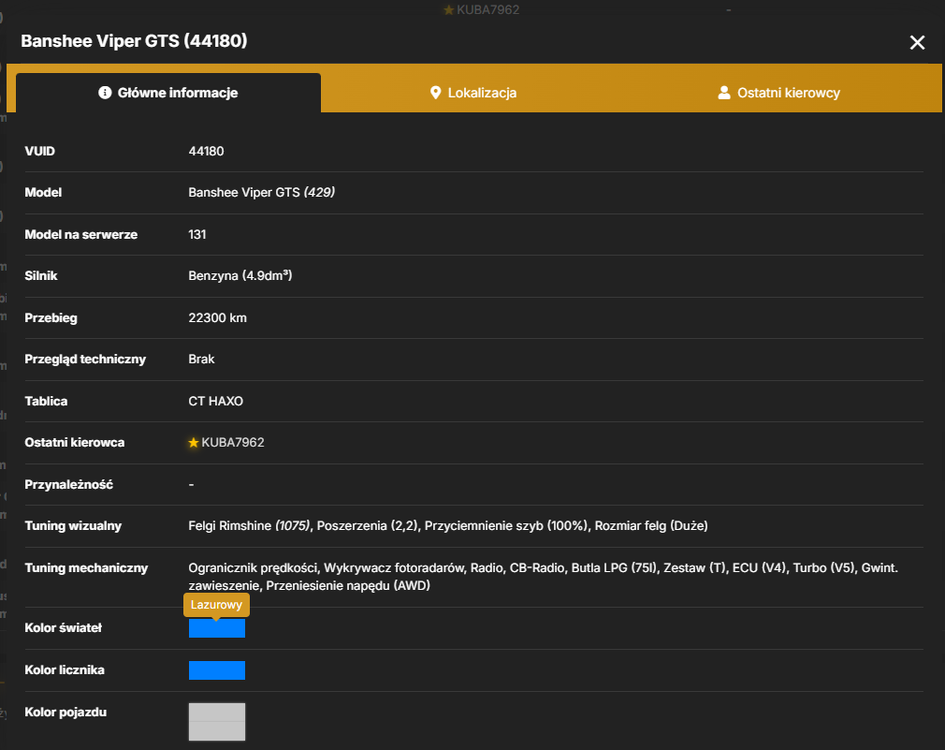The image size is (945, 750).
Task: Click the Banshee Viper GTS (429) model value
Action: tap(262, 192)
